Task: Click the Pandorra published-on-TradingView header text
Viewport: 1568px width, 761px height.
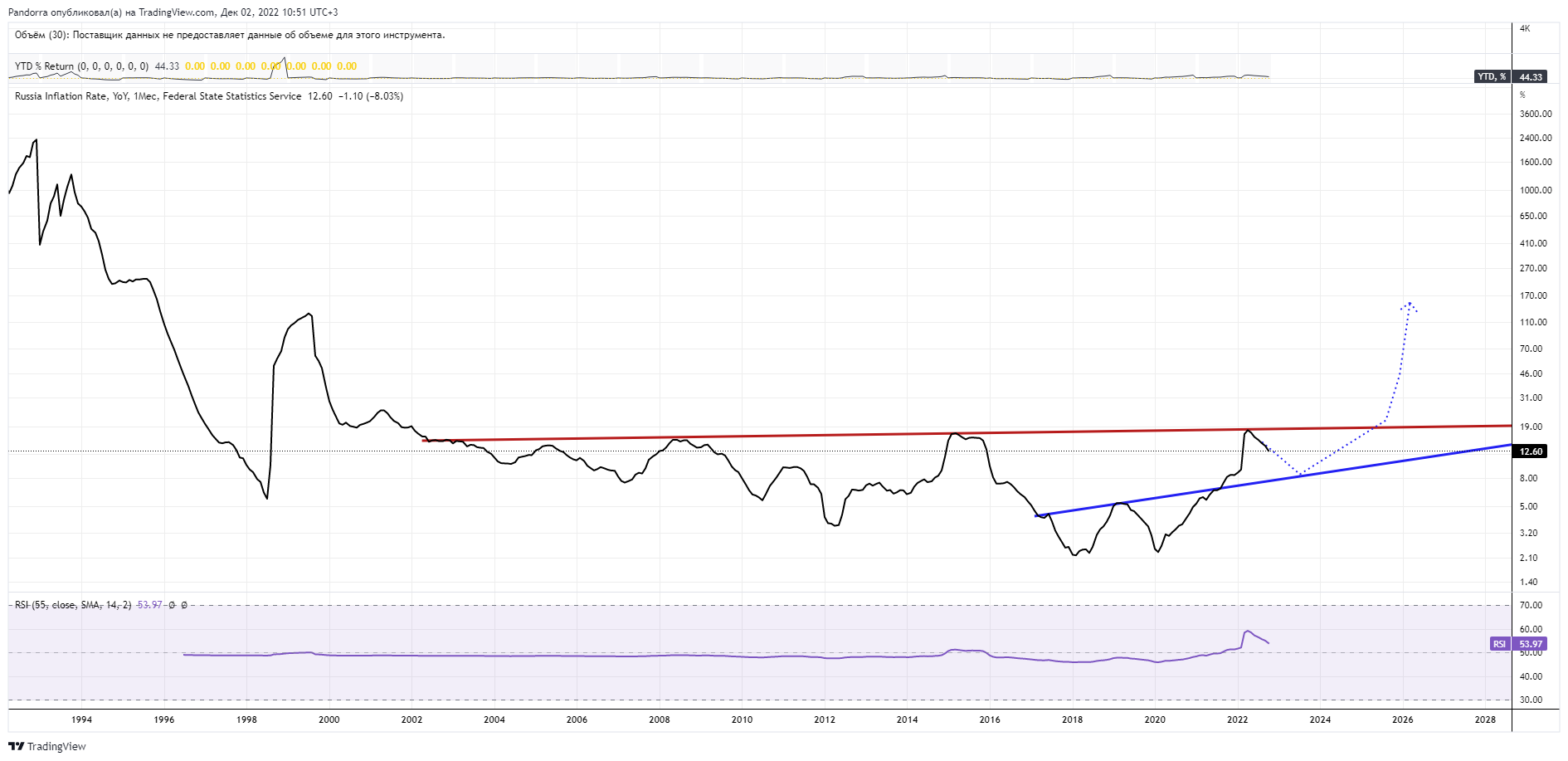Action: click(173, 12)
